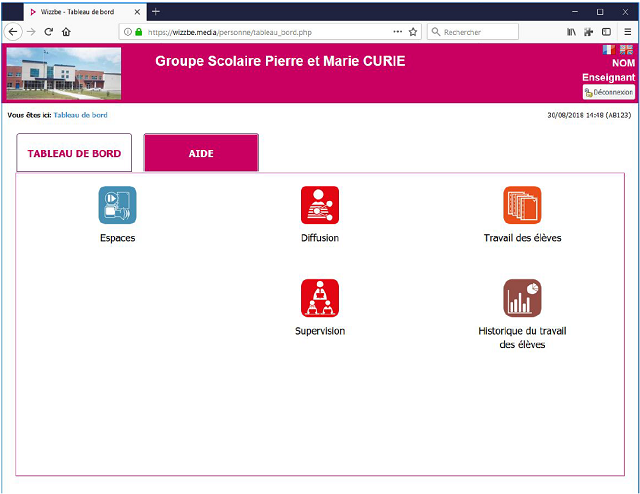The height and width of the screenshot is (494, 640).
Task: Bookmark this page with the star icon
Action: click(x=413, y=32)
